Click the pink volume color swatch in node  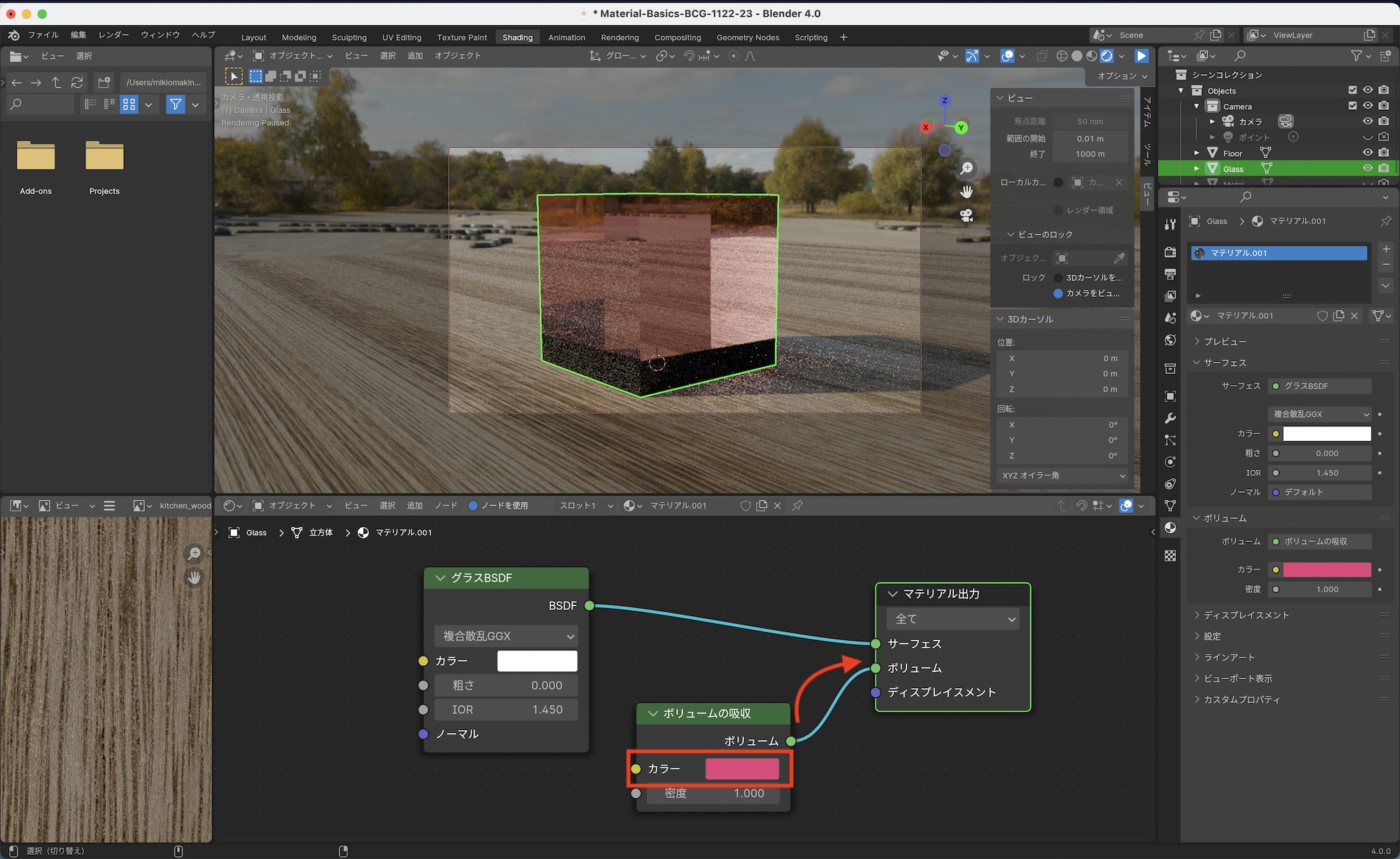(x=742, y=769)
